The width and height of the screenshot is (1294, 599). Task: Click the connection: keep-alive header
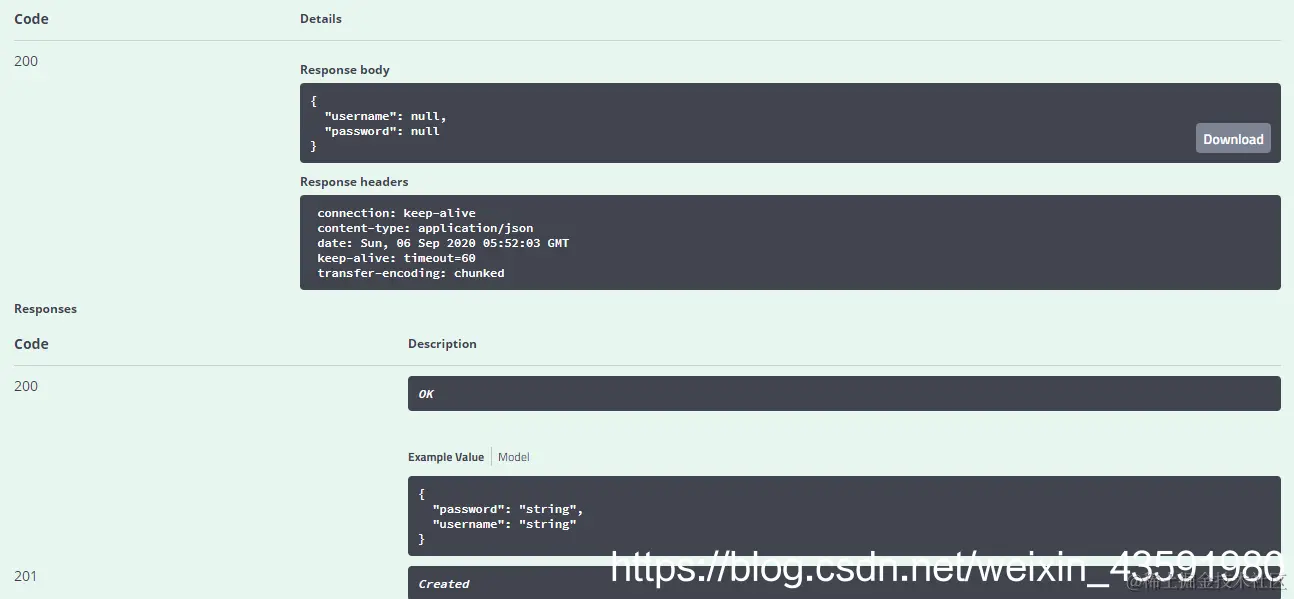(396, 213)
